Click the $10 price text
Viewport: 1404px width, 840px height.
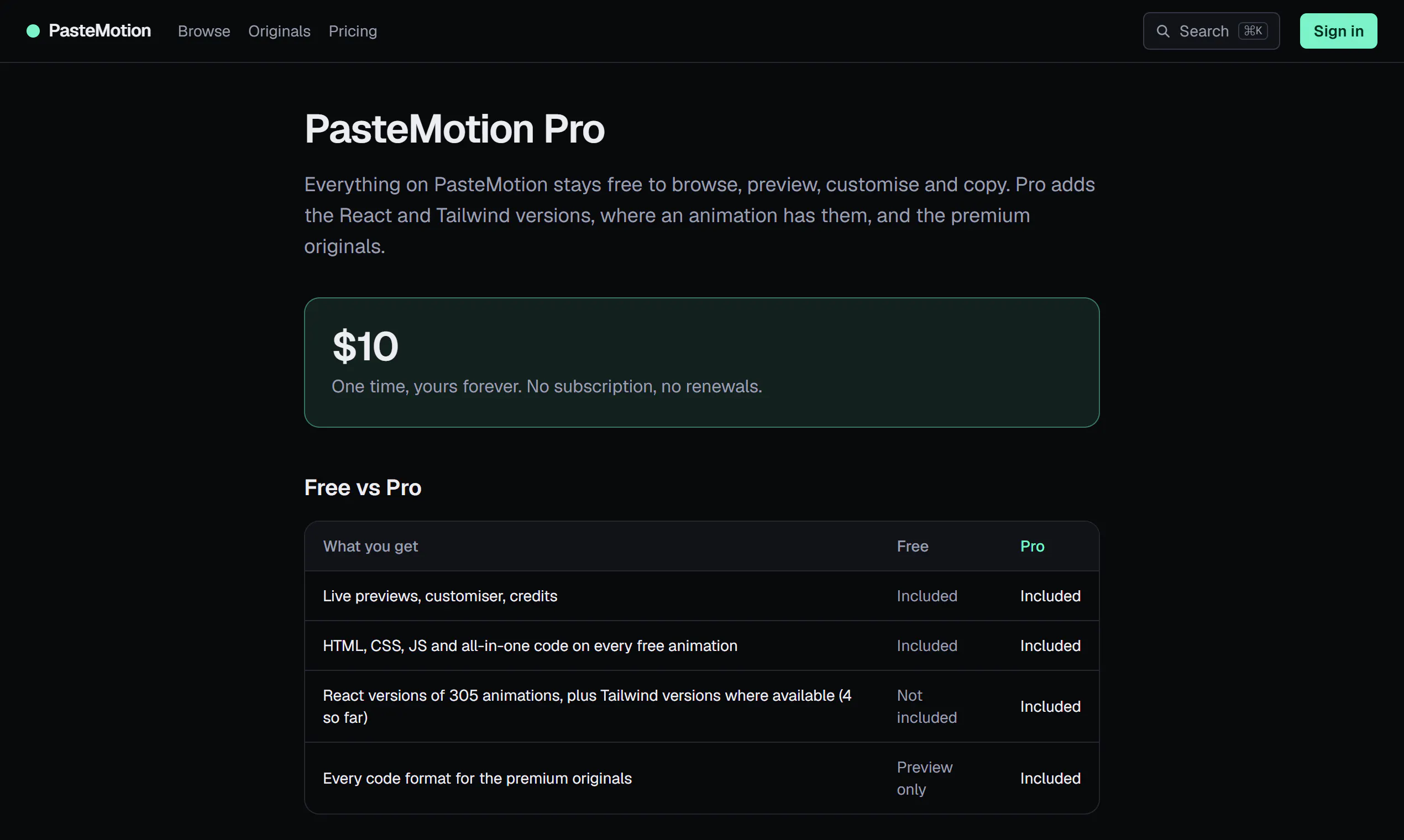click(x=365, y=346)
